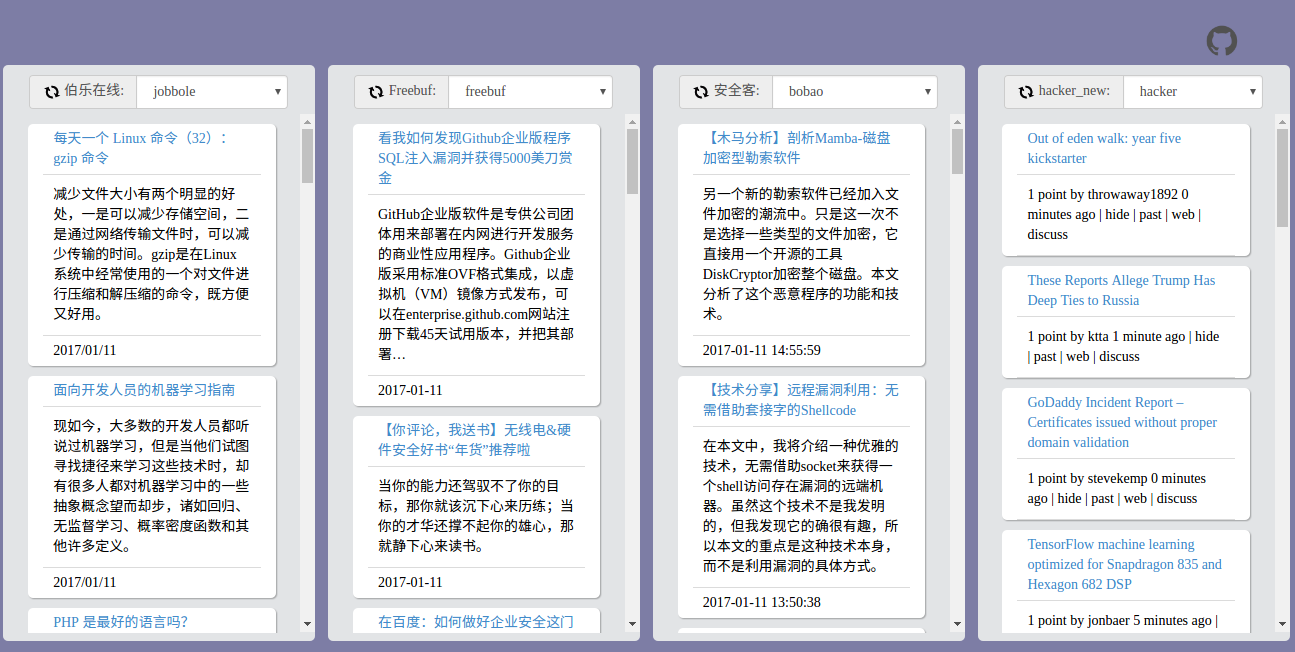The image size is (1295, 652).
Task: Read the Github企业版 SQL注入漏洞 article
Action: pyautogui.click(x=475, y=158)
